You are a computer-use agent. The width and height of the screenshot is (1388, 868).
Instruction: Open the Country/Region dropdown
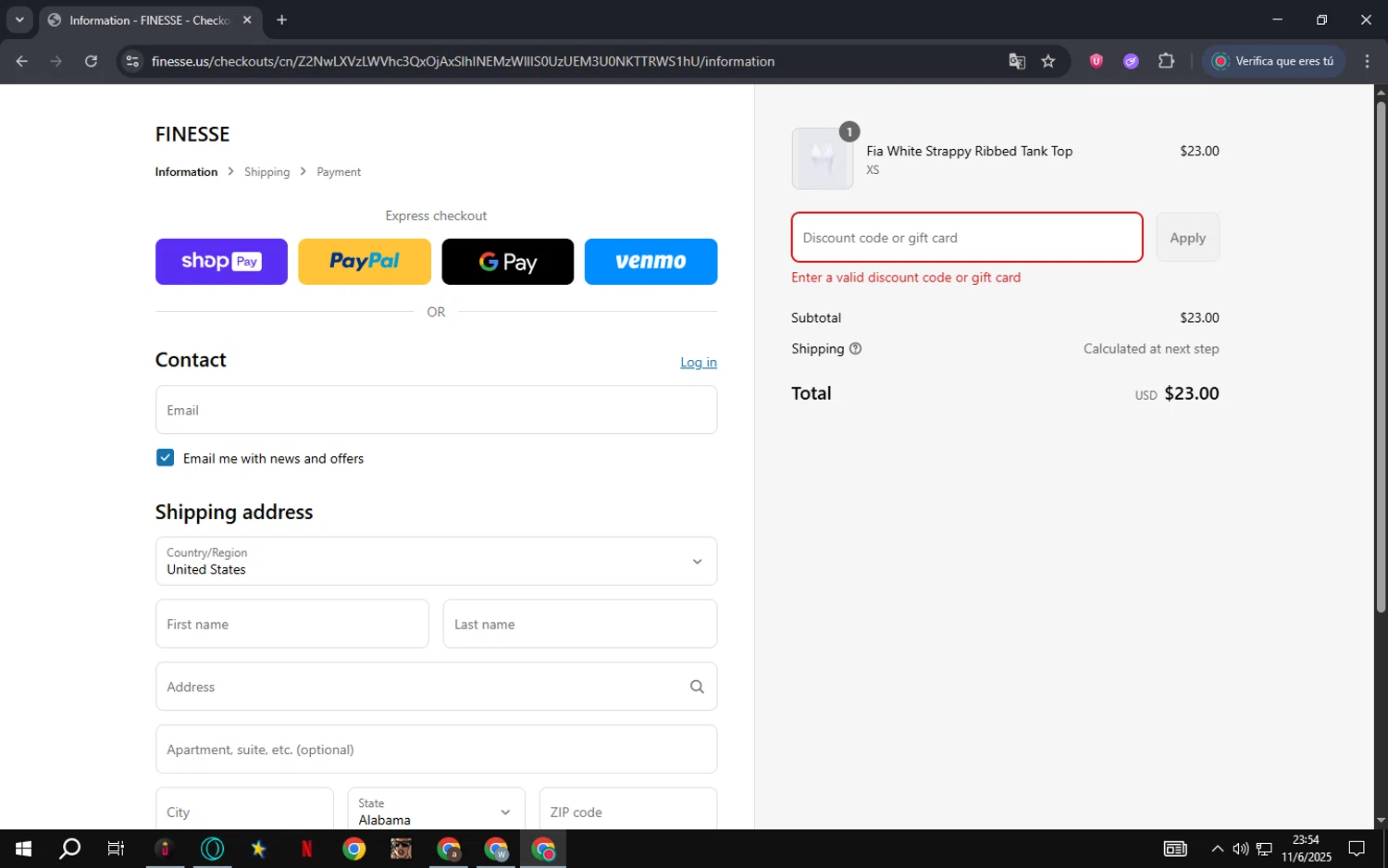436,561
